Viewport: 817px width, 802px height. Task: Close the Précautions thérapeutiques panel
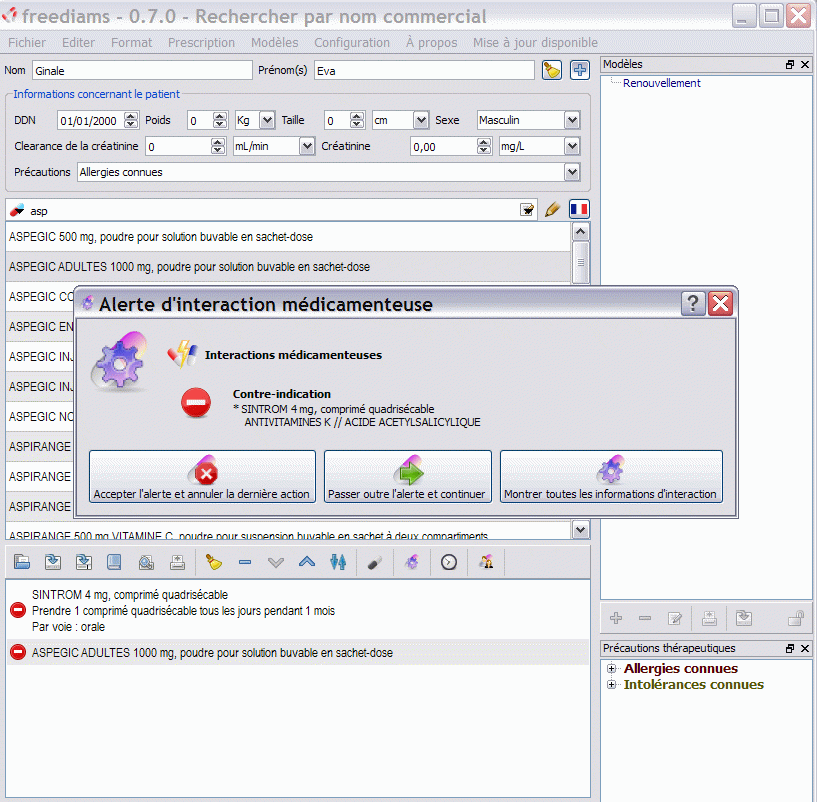coord(805,648)
